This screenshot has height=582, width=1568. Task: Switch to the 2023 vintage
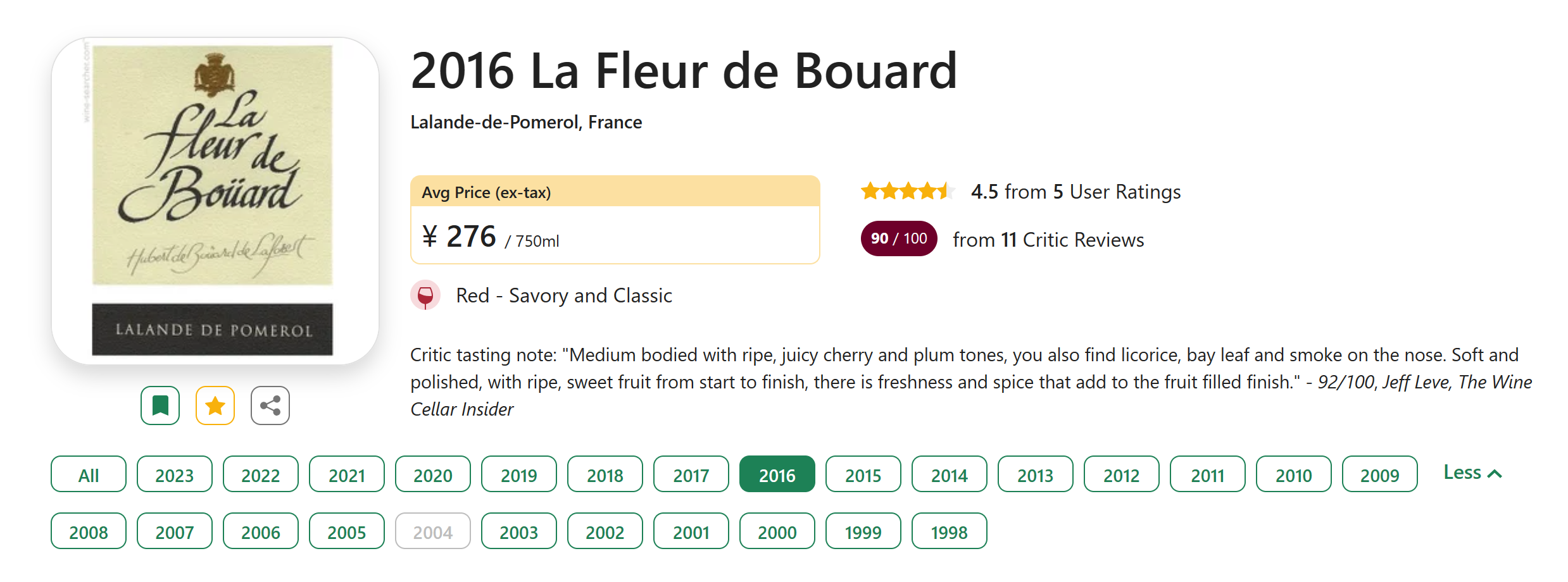[175, 474]
